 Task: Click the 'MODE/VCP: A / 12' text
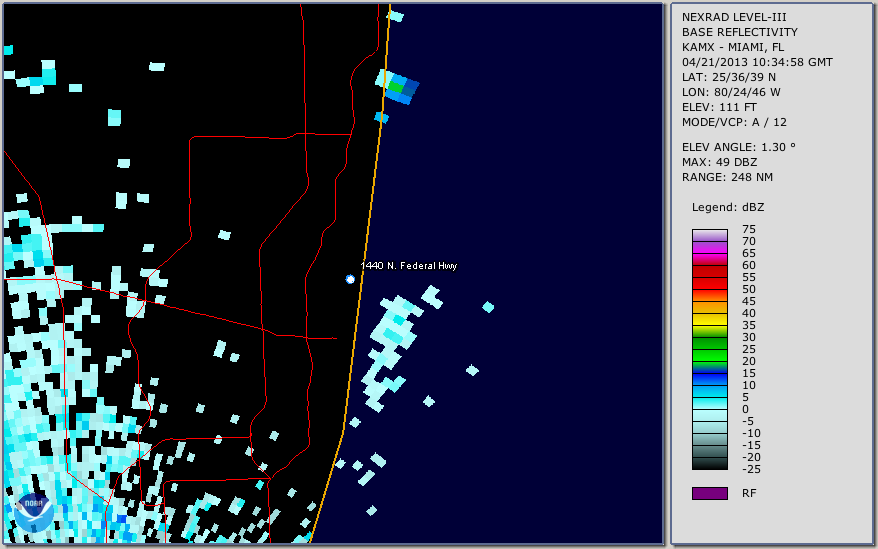click(x=734, y=122)
